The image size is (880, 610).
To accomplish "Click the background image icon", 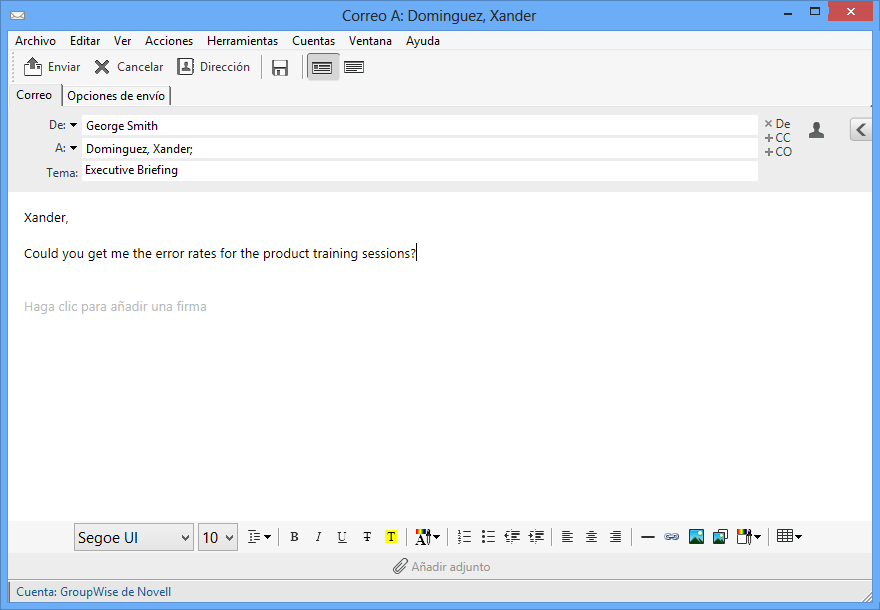I will click(x=720, y=537).
